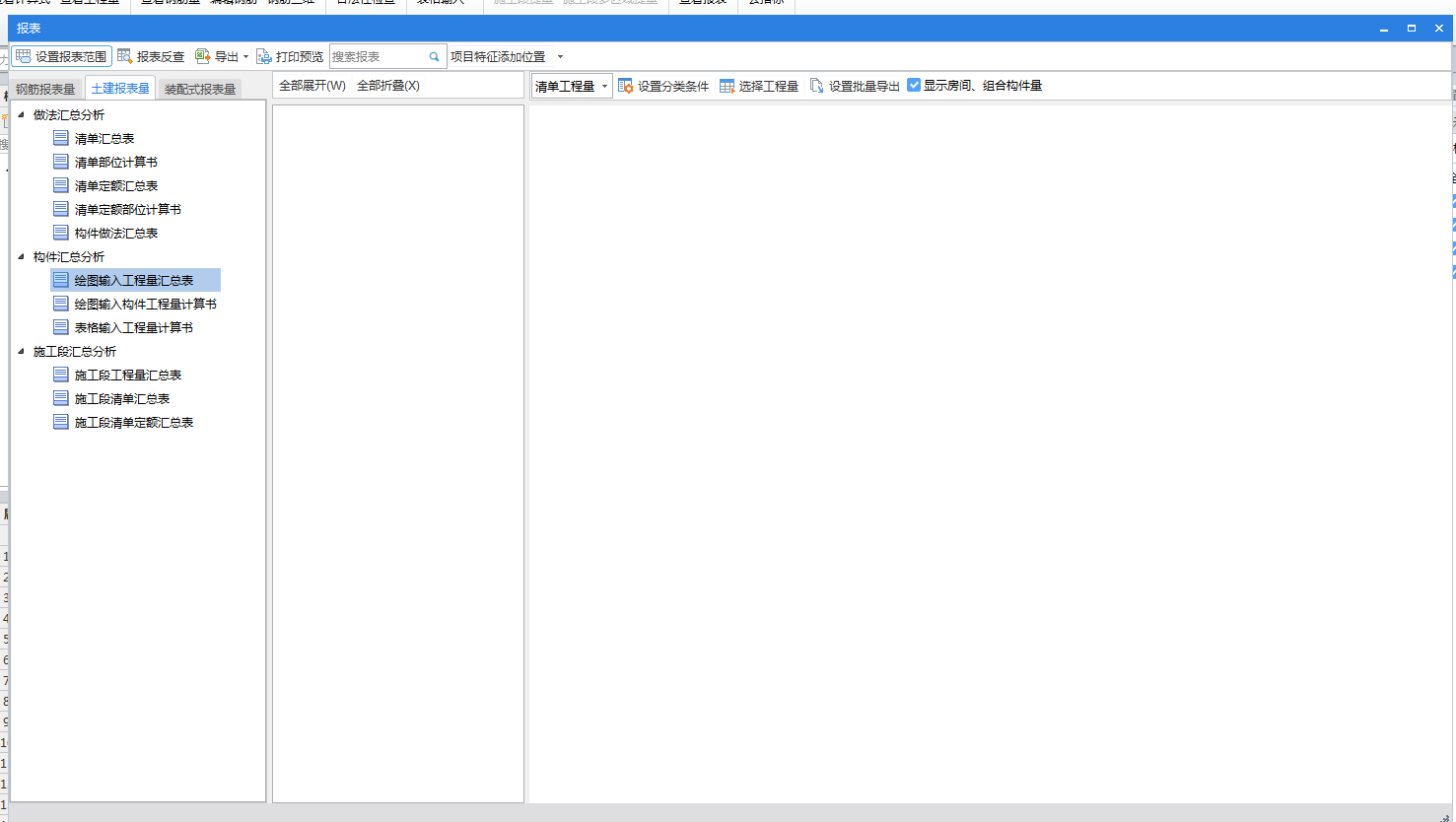Screen dimensions: 1456x822
Task: Click 选择工程量 text button
Action: 769,87
